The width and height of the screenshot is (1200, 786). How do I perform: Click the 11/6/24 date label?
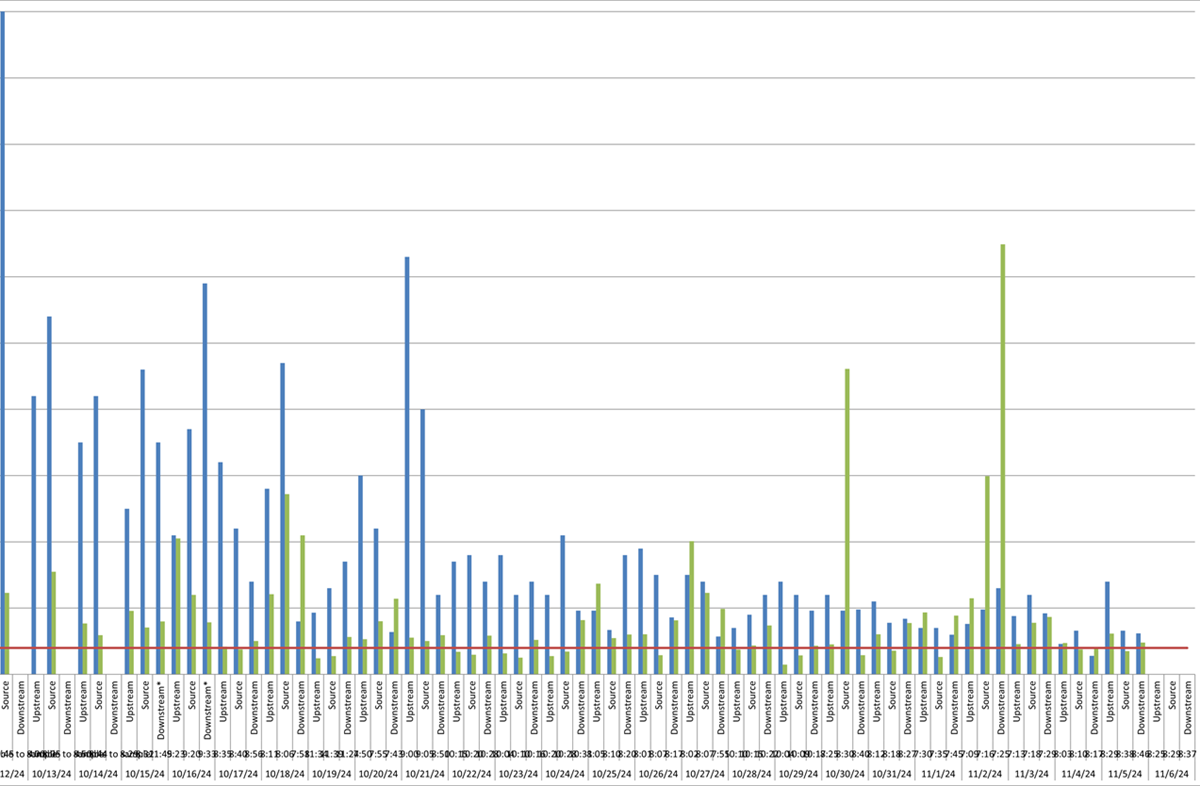[1172, 773]
